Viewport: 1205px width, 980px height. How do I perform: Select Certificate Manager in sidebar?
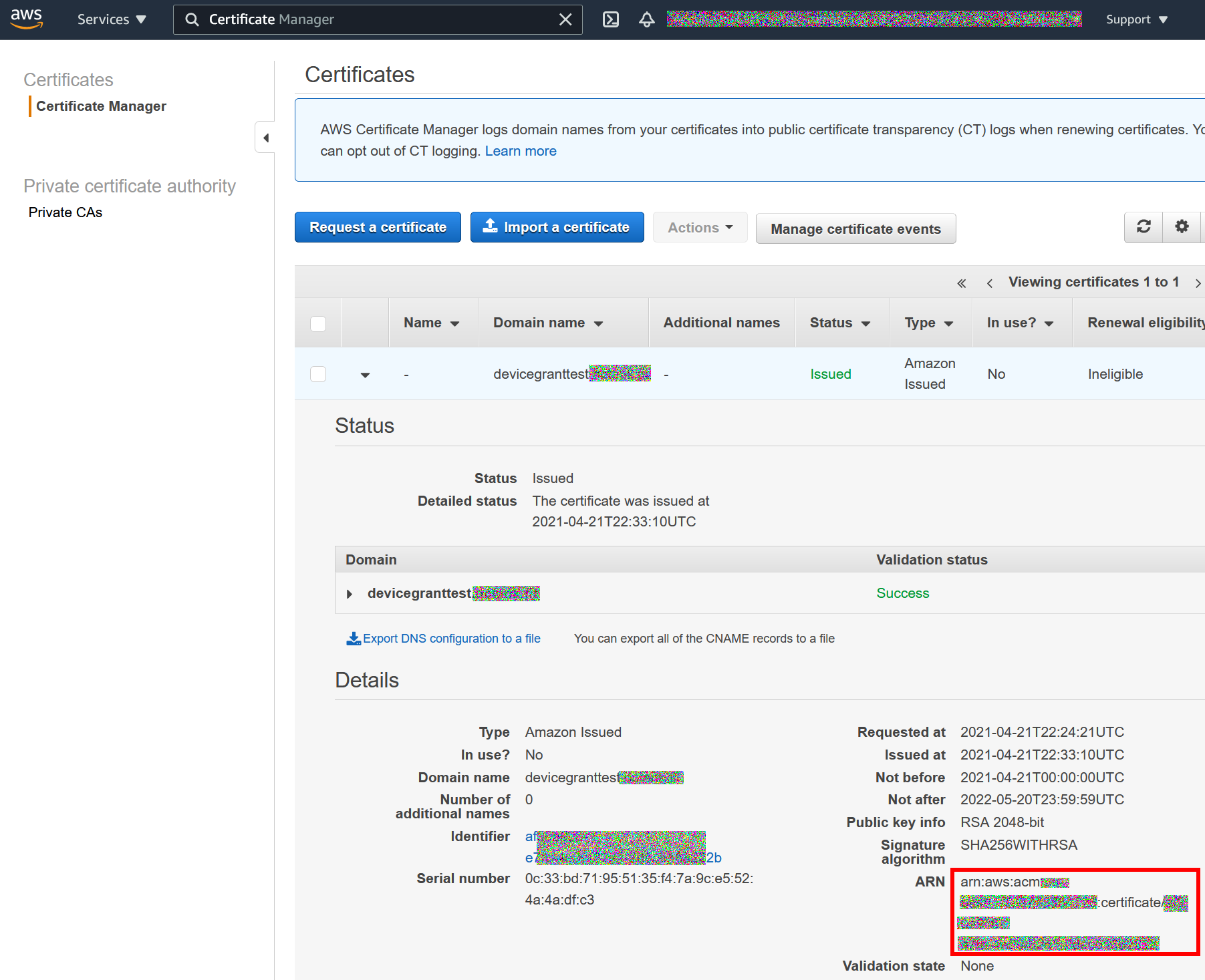[x=101, y=106]
